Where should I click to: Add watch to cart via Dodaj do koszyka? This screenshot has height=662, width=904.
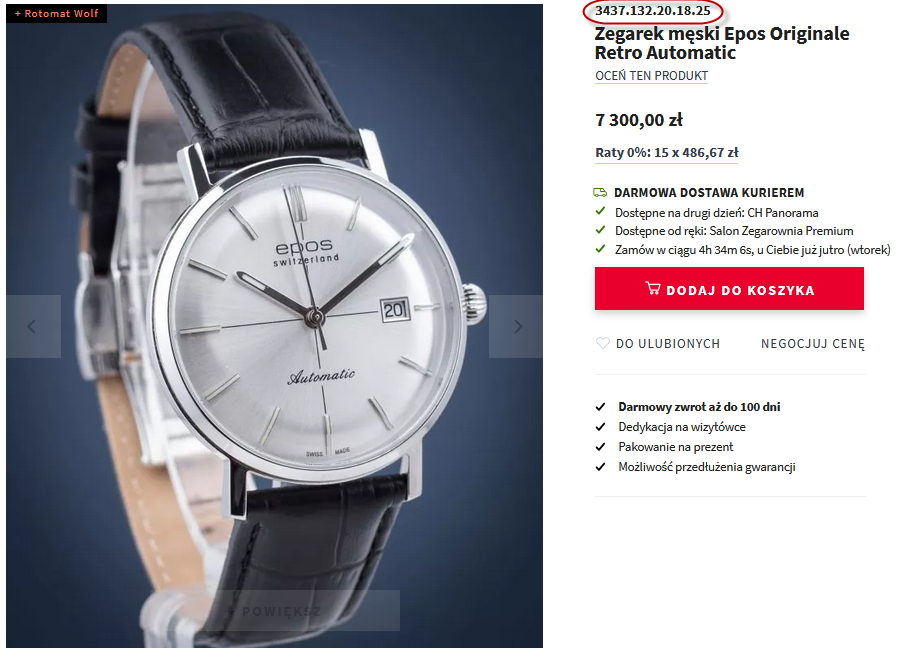(729, 288)
